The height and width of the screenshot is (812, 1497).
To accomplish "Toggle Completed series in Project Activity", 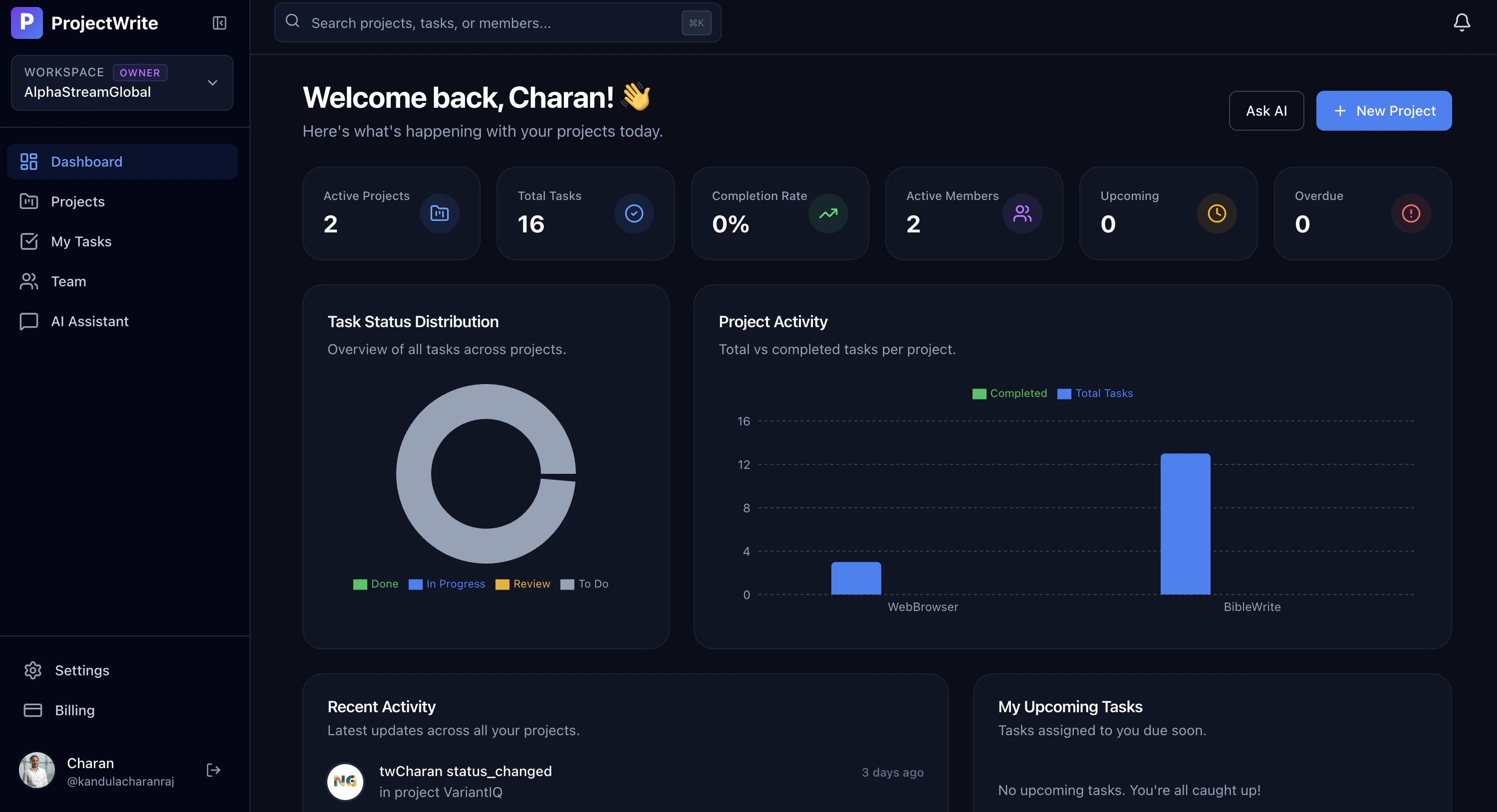I will pos(1009,393).
